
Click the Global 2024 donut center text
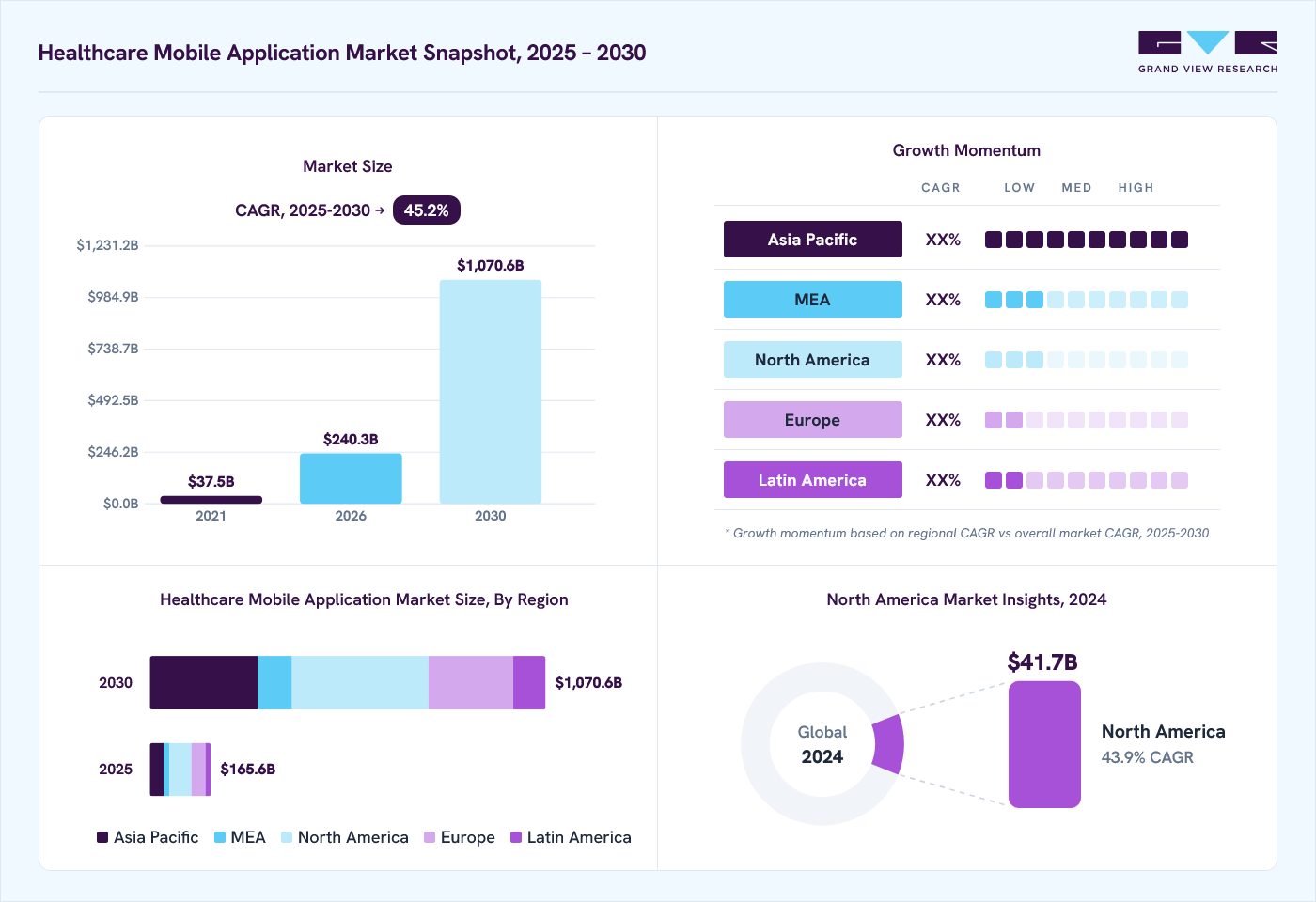[822, 744]
